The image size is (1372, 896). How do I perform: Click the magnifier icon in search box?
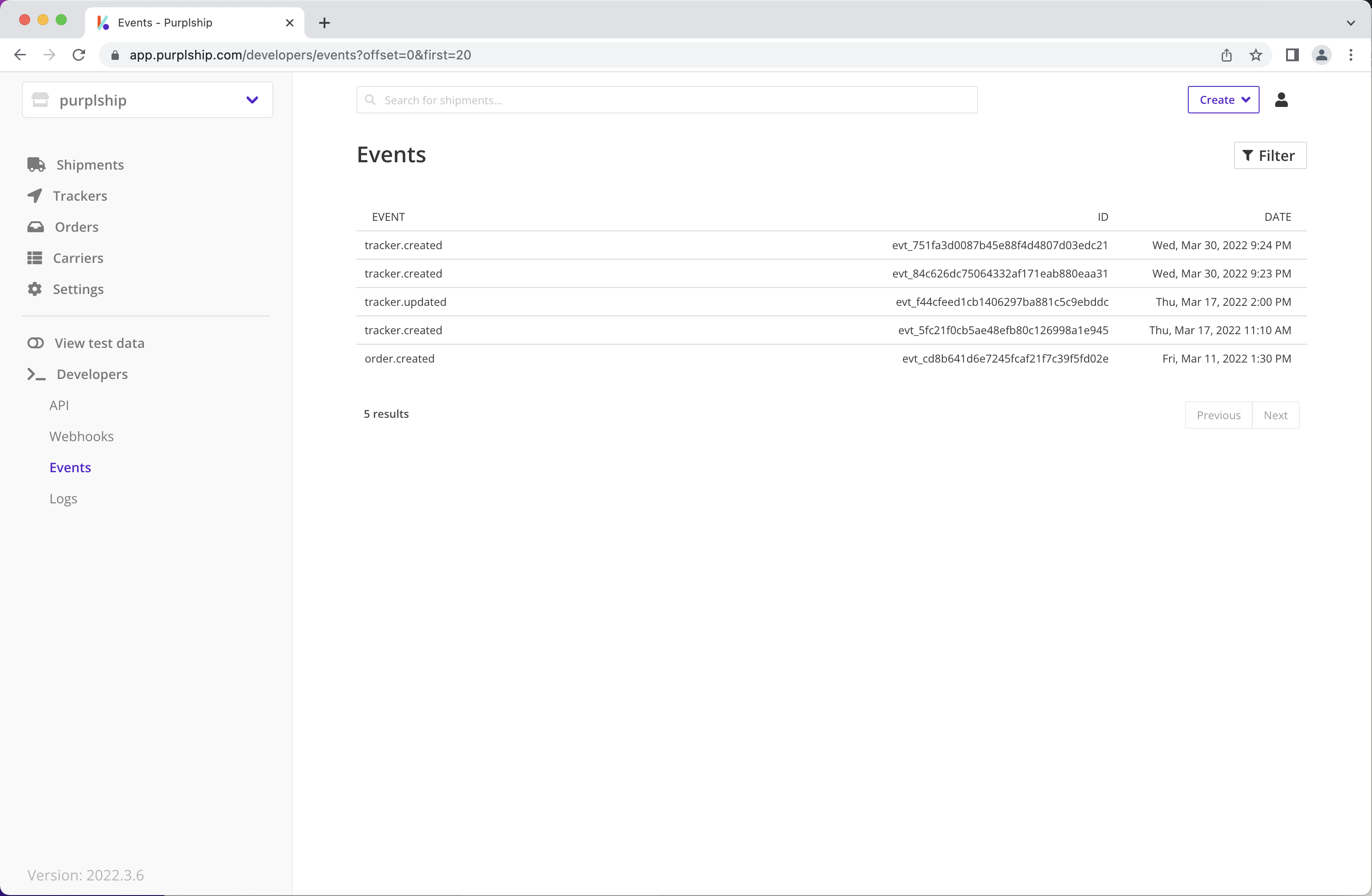[x=370, y=100]
